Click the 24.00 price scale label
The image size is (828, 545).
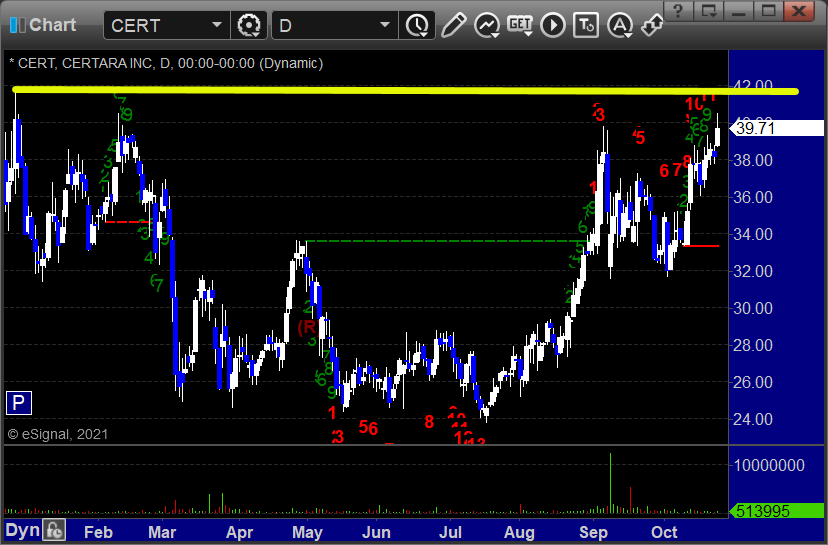753,419
